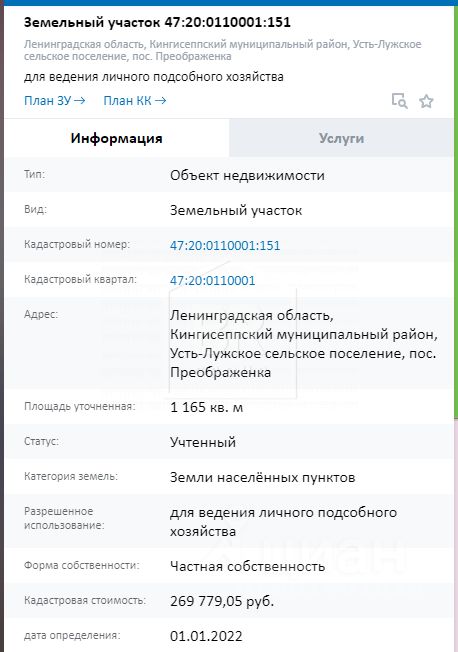Add the parcel to favorites with star icon
The height and width of the screenshot is (652, 458).
click(426, 101)
